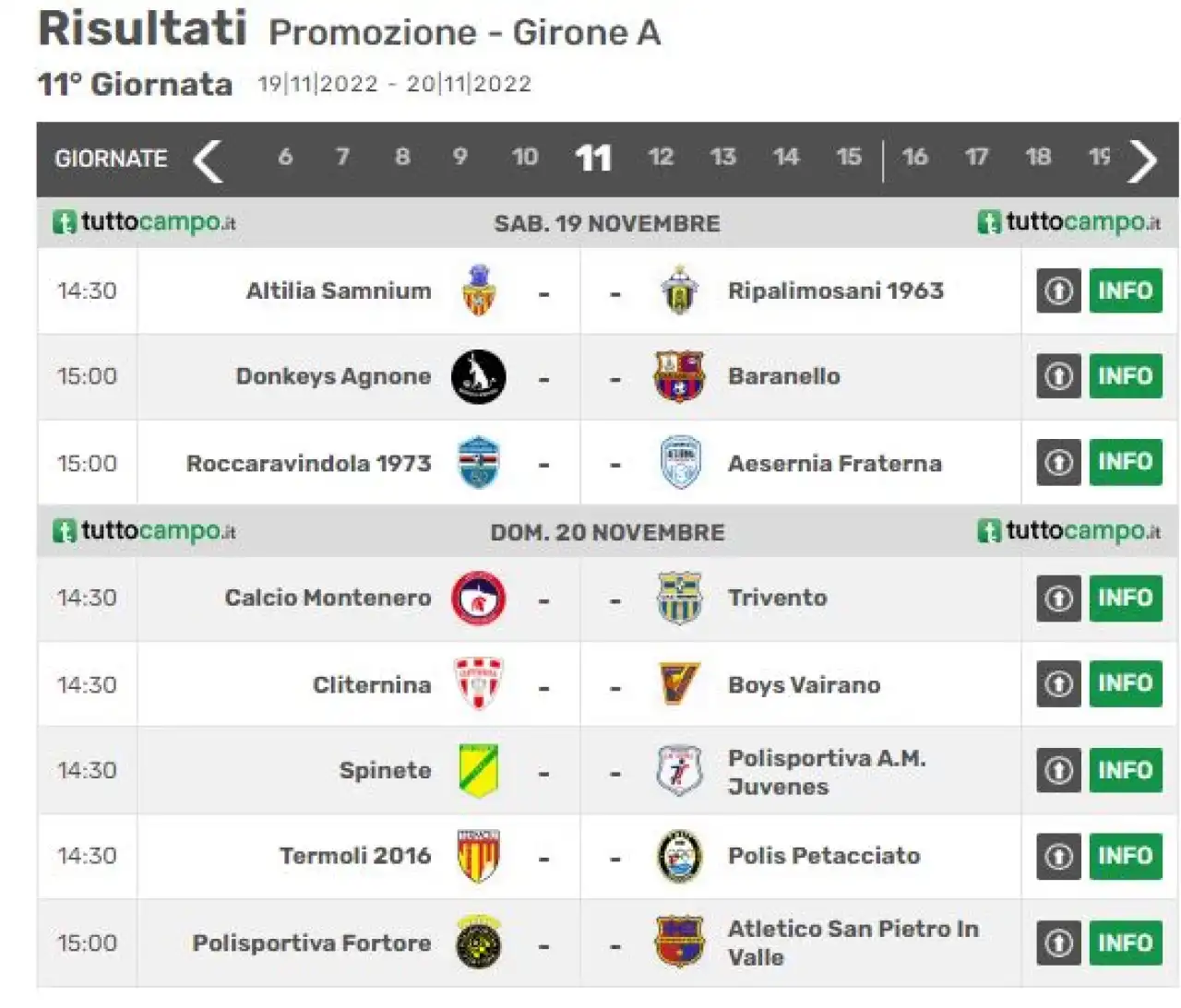Click circle arrow icon beside Cliternina match INFO
This screenshot has width=1181, height=1008.
(x=1058, y=684)
